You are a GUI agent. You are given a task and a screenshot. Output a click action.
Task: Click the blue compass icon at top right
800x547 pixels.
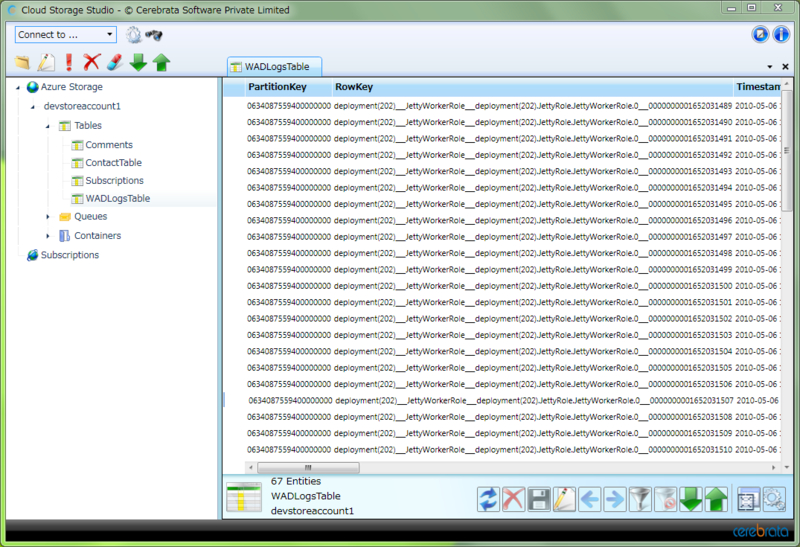pyautogui.click(x=760, y=35)
